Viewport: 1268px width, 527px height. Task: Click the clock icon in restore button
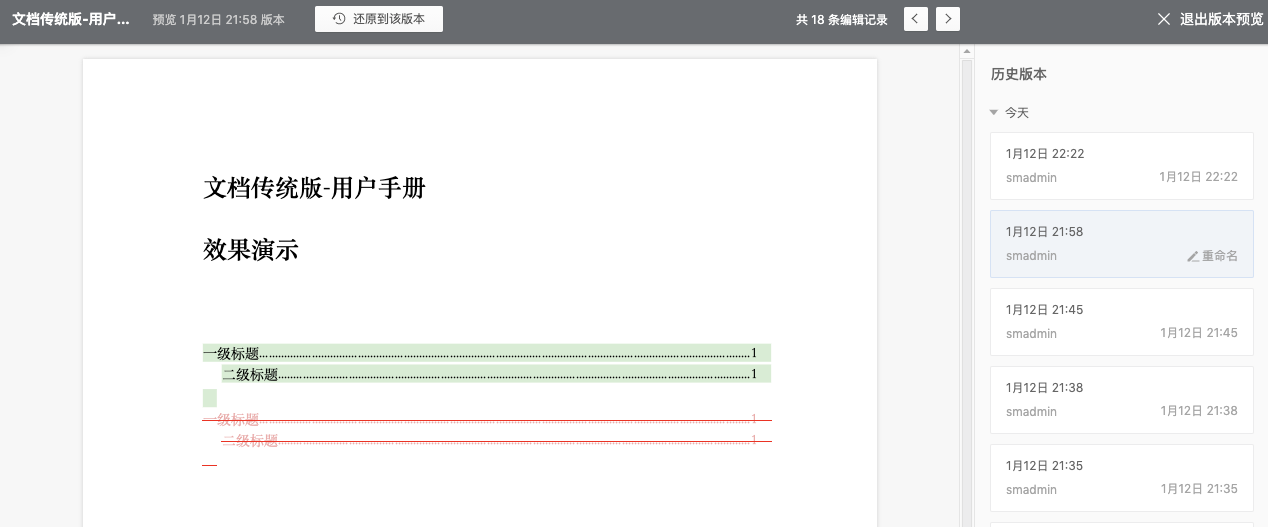339,19
